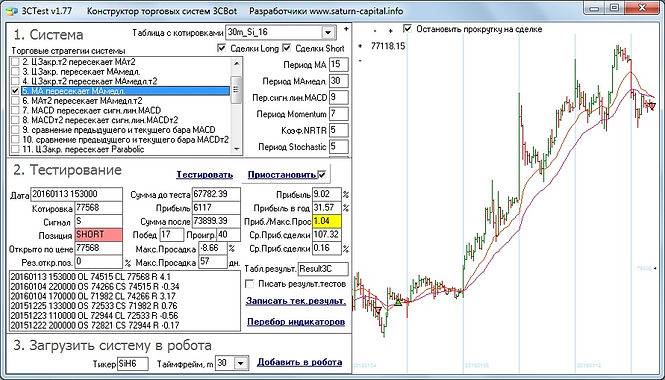The height and width of the screenshot is (380, 665).
Task: Enable Писать результ.тестов checkbox
Action: point(250,284)
